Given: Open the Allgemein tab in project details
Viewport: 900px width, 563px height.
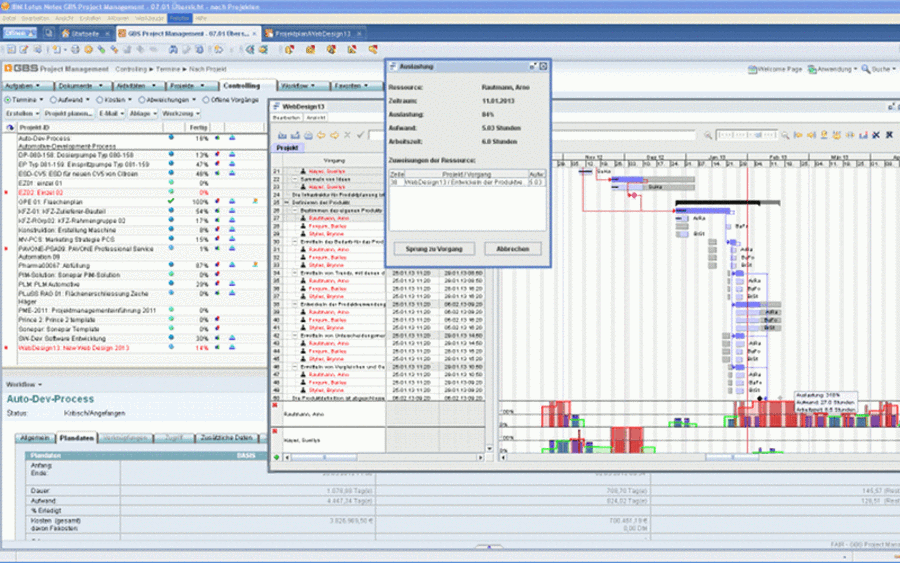Looking at the screenshot, I should [x=34, y=438].
